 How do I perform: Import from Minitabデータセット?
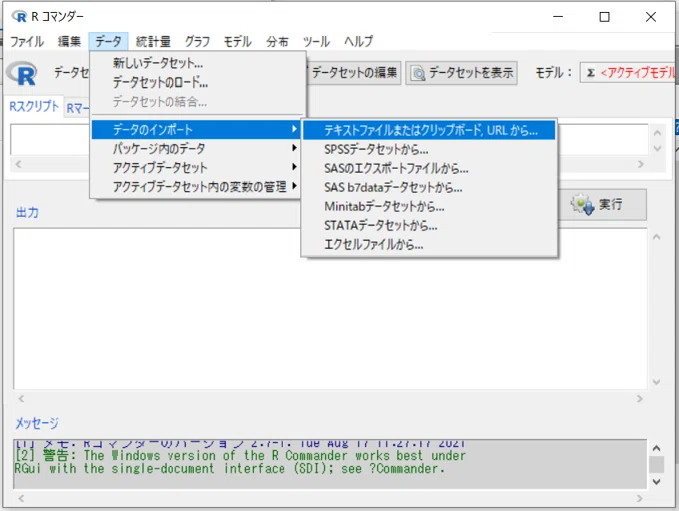pyautogui.click(x=429, y=207)
